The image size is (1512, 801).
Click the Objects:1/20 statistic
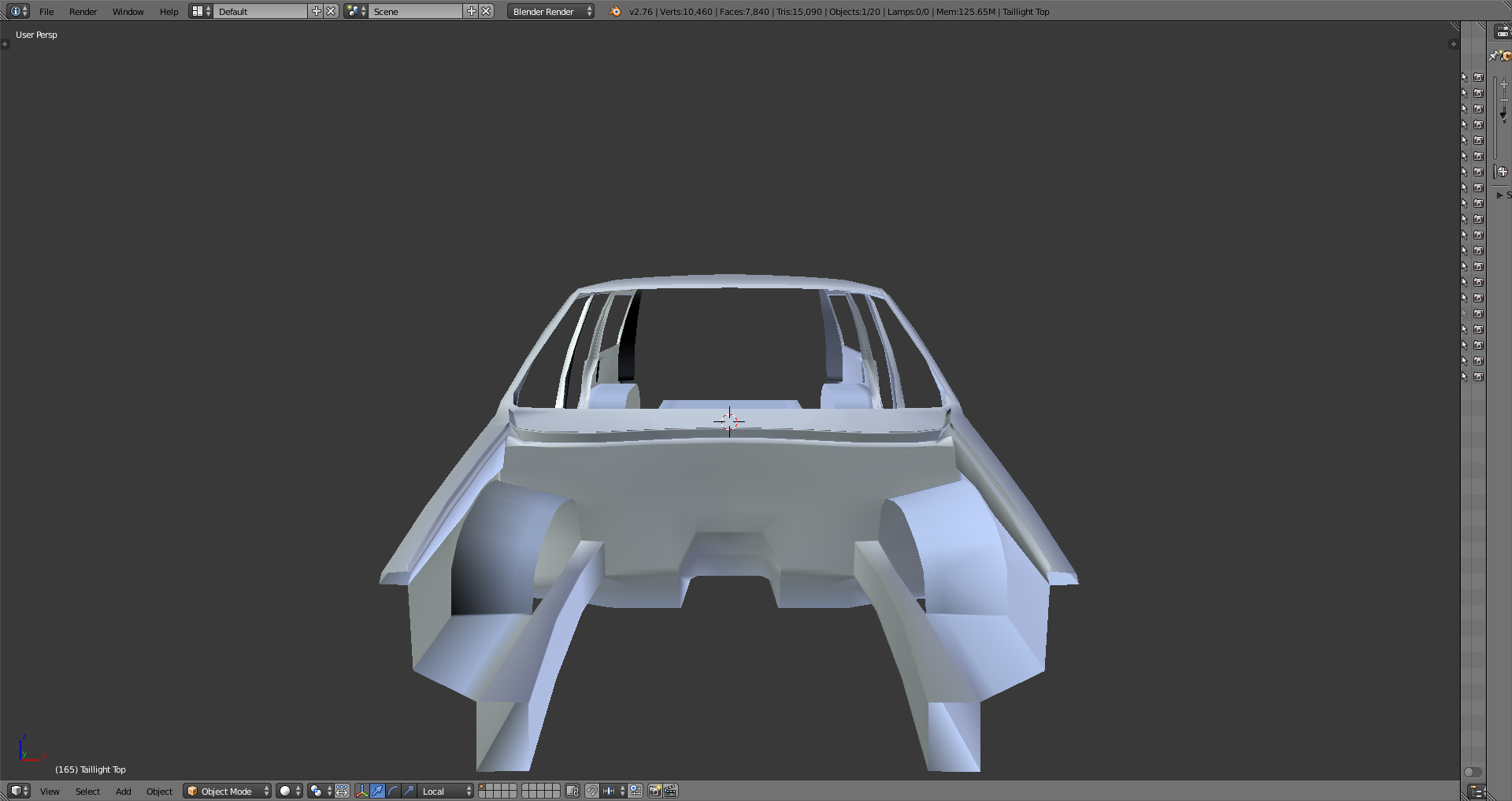854,12
